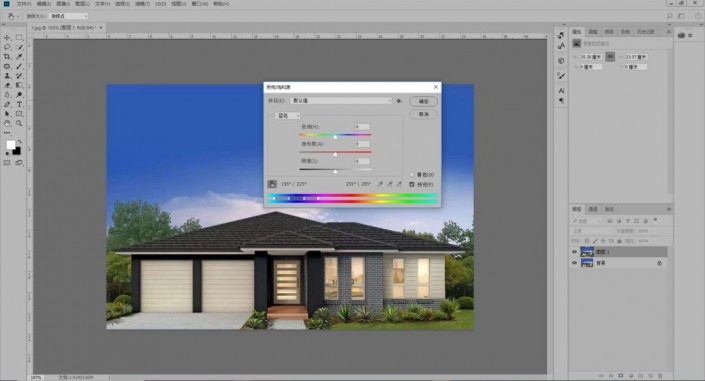Hide the top layer with eye icon
The width and height of the screenshot is (705, 381).
pos(574,252)
